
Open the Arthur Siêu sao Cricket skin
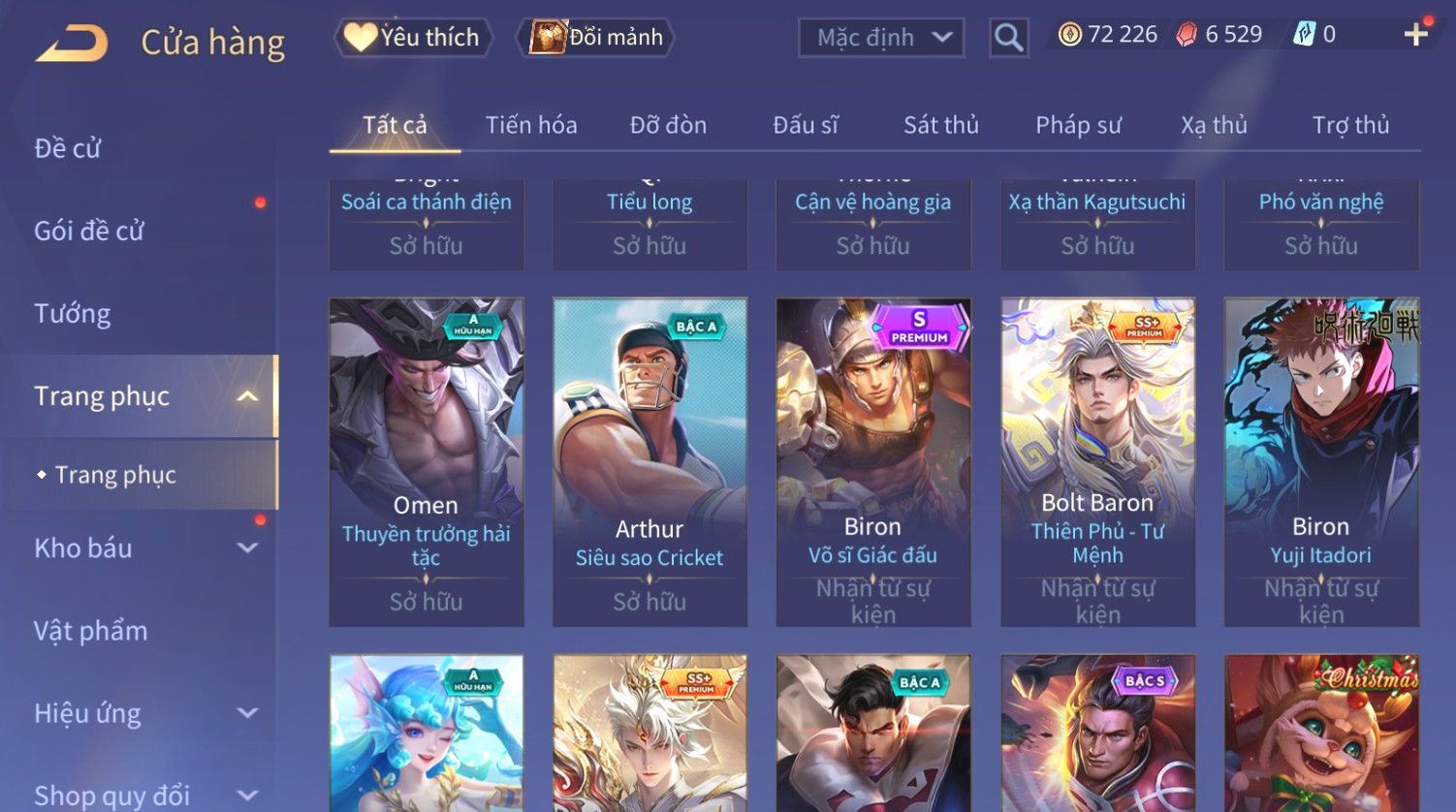point(649,462)
